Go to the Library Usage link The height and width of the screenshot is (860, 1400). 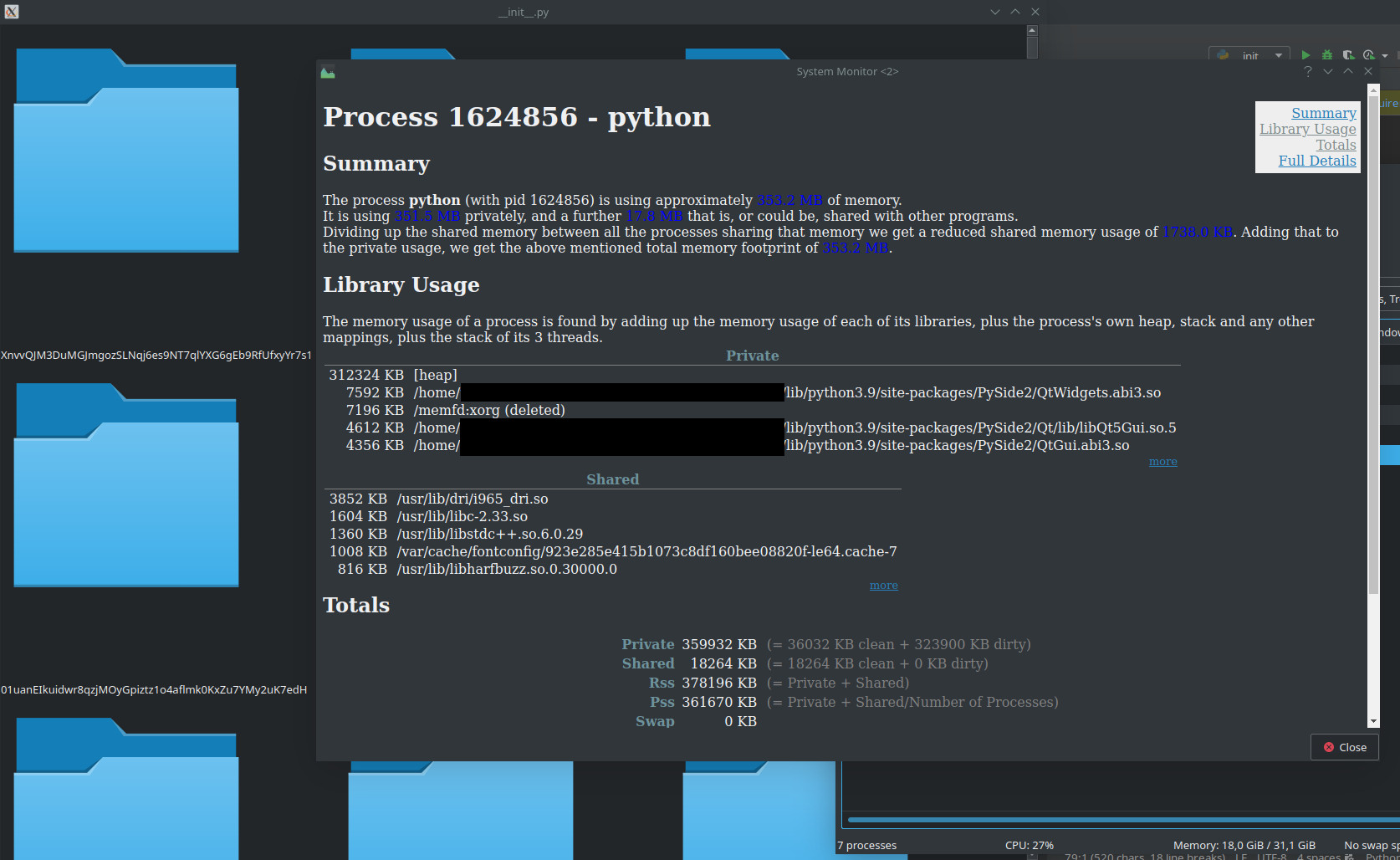click(1307, 129)
